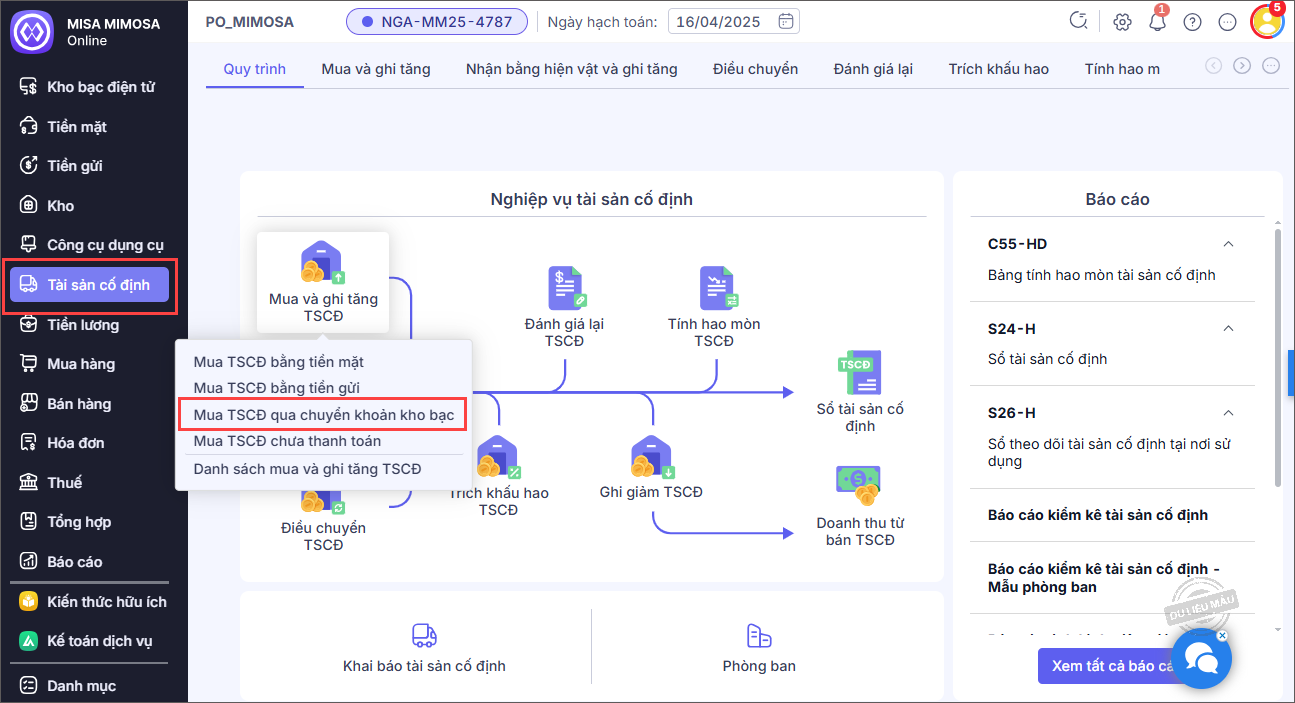
Task: Click Xem tất cả báo cáo button
Action: (x=1114, y=666)
